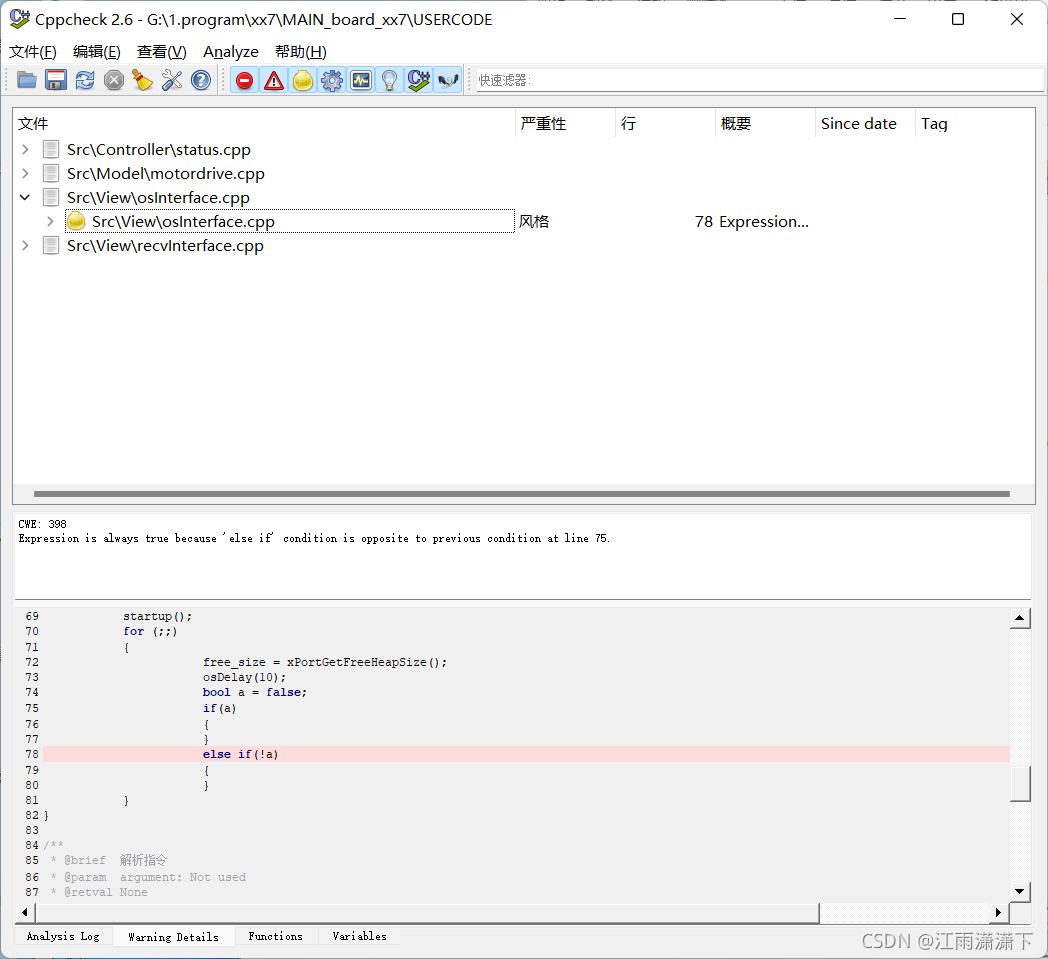Click the CWE: 398 warning text
The image size is (1048, 959).
[42, 524]
